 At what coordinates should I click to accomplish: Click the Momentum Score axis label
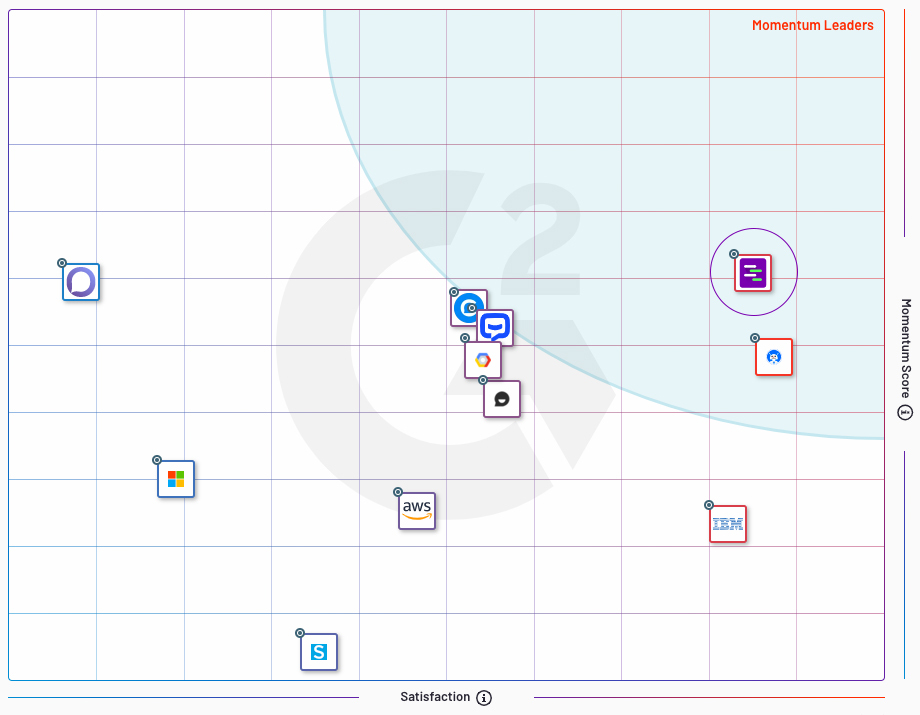[906, 348]
